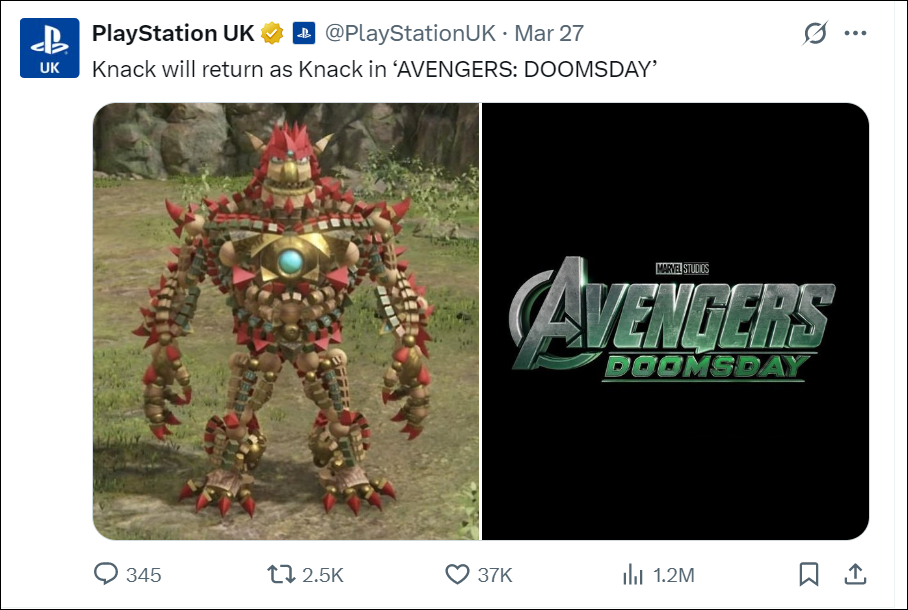Open the view analytics bar-chart icon
The width and height of the screenshot is (908, 610).
click(632, 574)
